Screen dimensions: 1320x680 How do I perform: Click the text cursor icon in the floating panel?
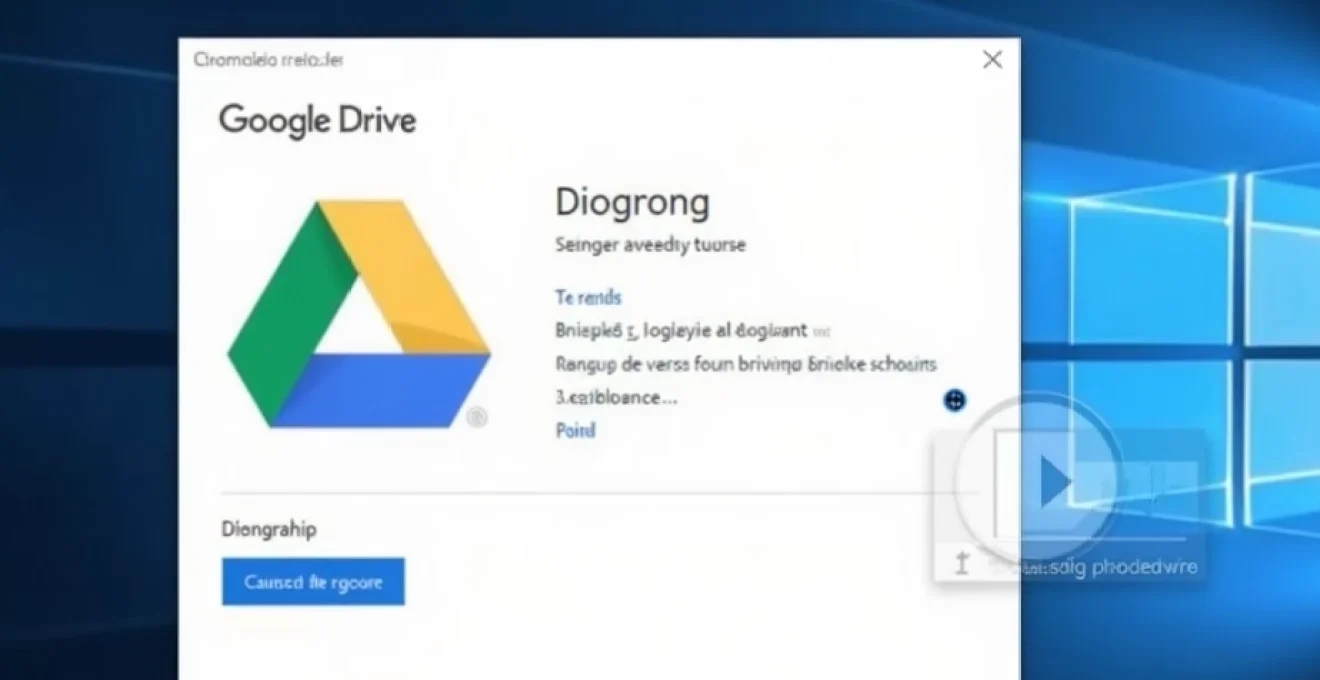963,563
